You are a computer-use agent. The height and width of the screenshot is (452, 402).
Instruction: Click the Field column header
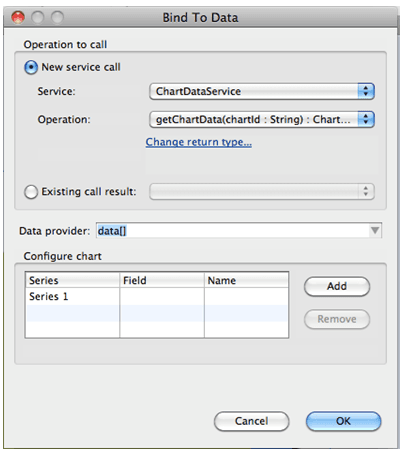pos(162,280)
